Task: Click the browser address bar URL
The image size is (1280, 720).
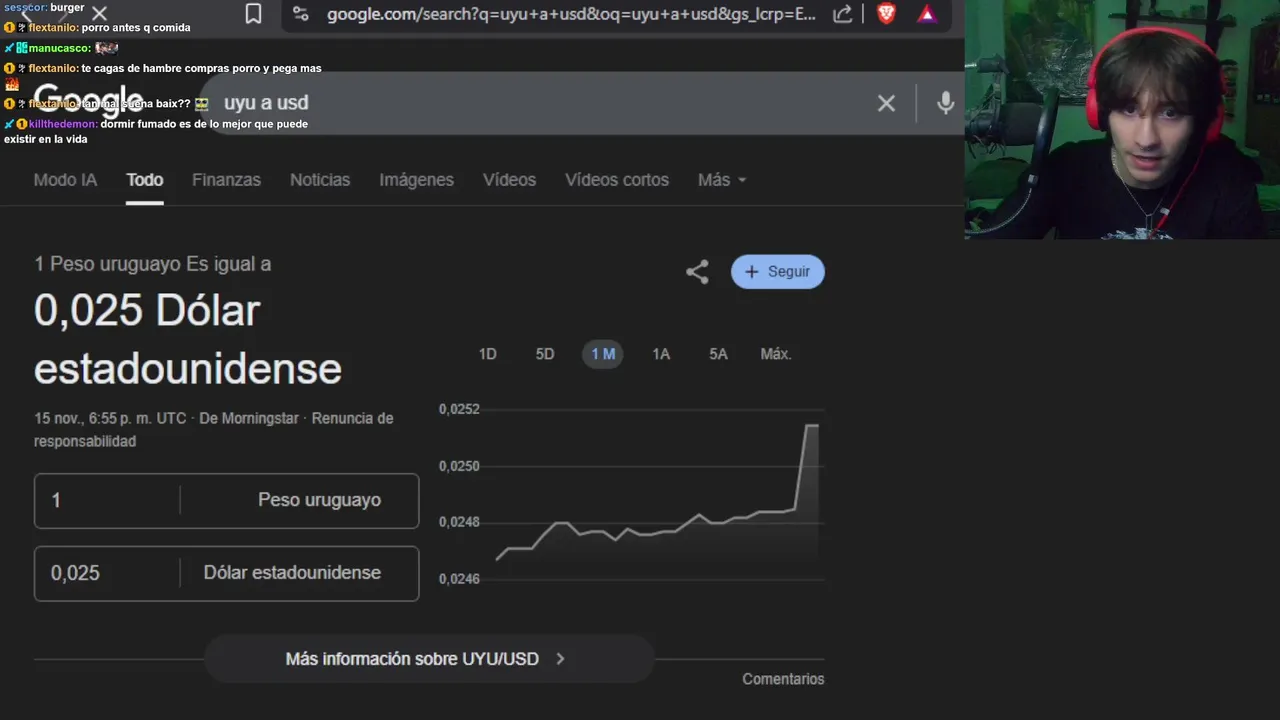Action: [x=571, y=14]
